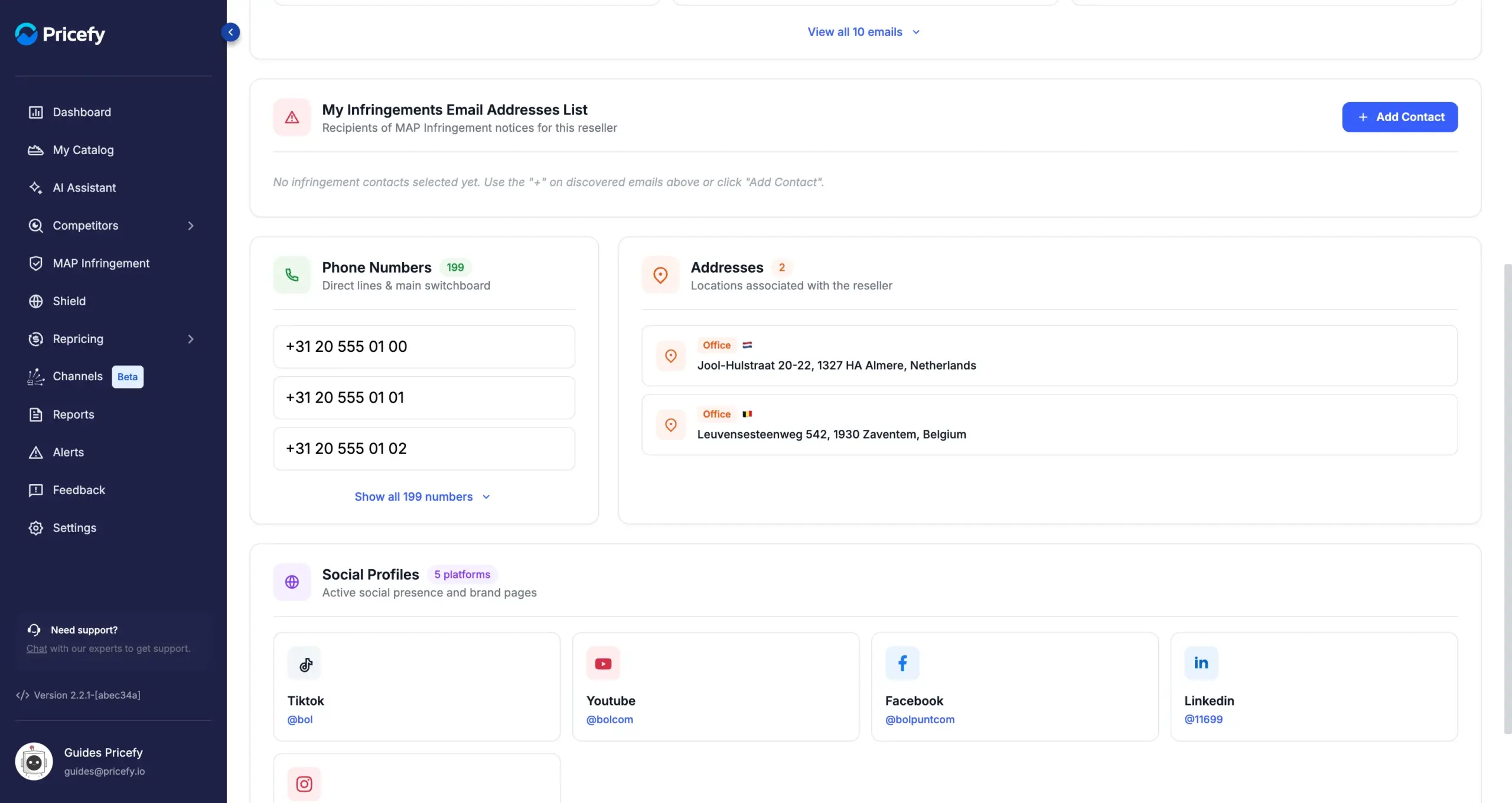Expand Show all 199 numbers

pos(422,497)
